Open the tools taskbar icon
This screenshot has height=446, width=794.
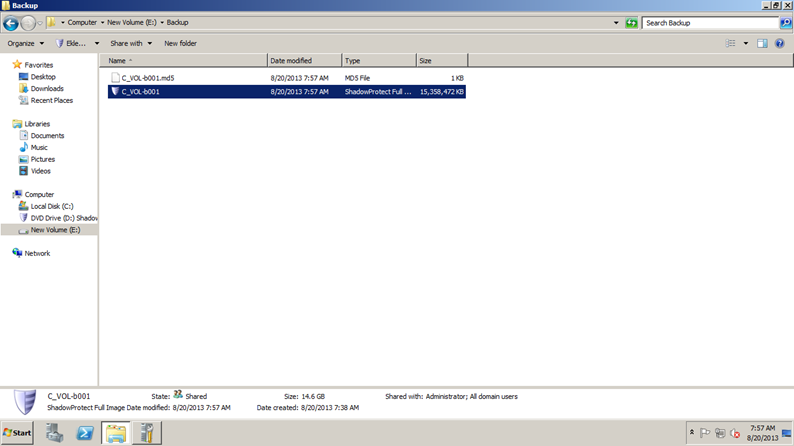pos(147,433)
